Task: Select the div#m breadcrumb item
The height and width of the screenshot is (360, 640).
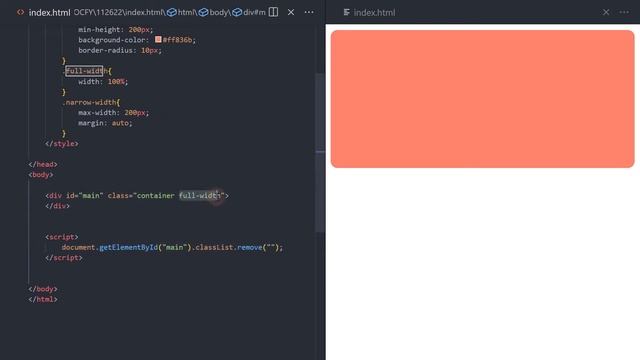Action: (x=249, y=13)
